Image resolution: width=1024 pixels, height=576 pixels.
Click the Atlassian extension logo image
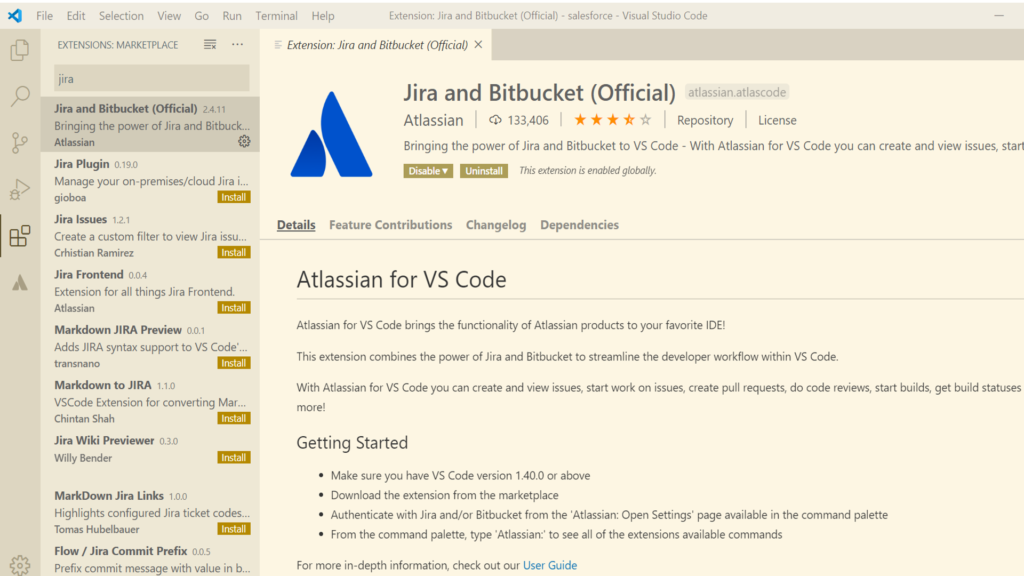pos(332,134)
